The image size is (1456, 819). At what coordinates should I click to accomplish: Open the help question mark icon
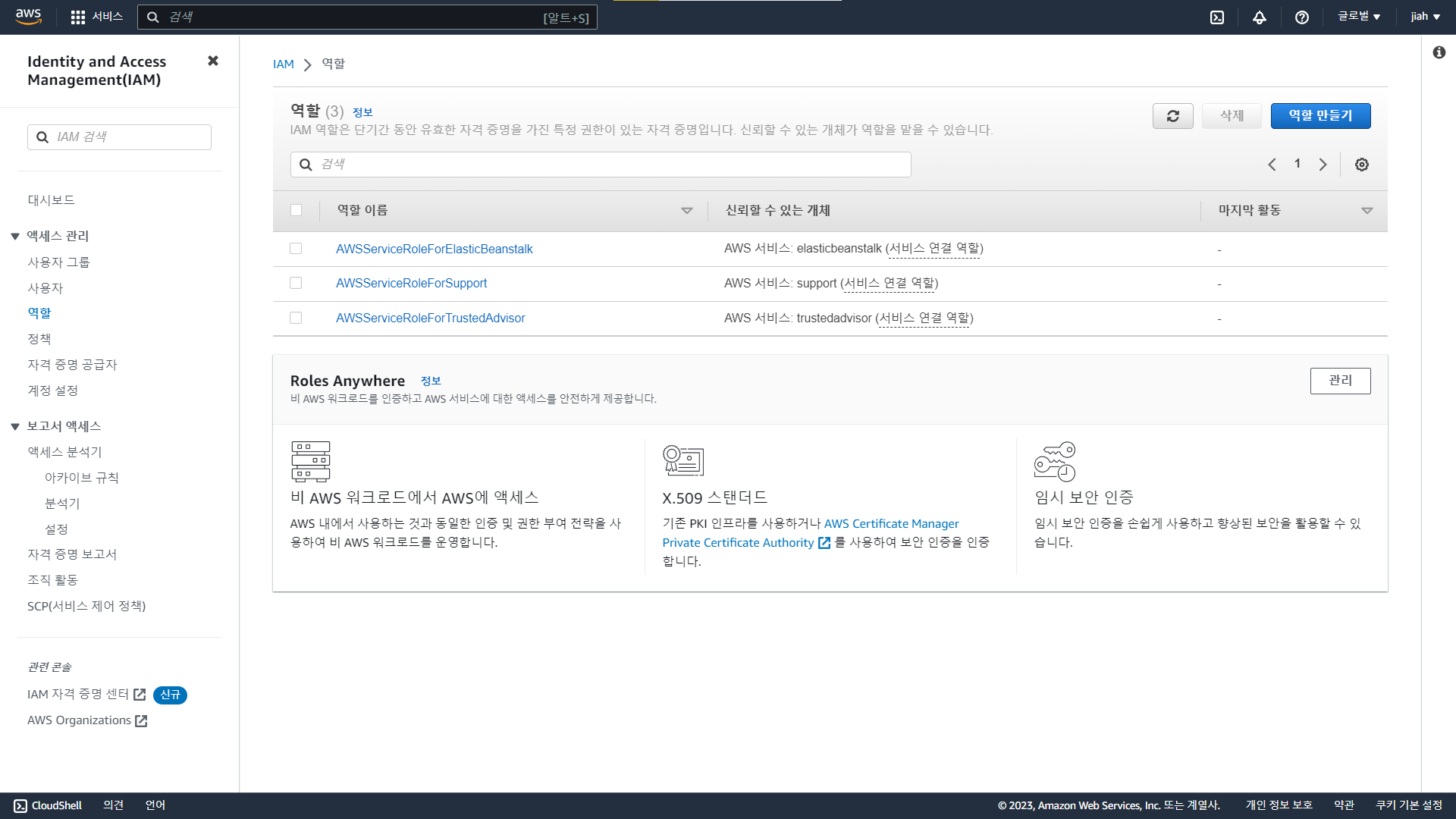1301,17
